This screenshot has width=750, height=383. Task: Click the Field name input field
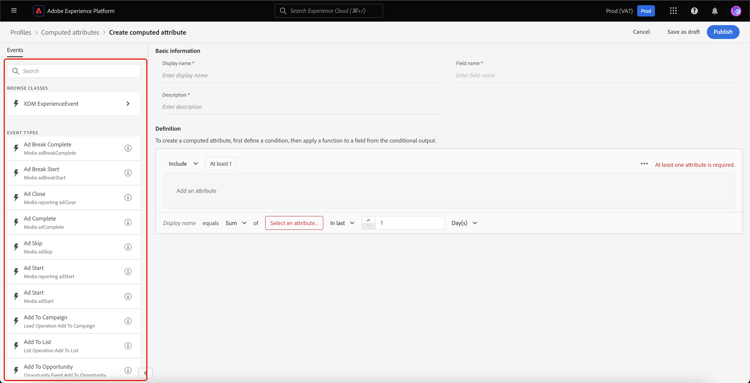(x=596, y=76)
